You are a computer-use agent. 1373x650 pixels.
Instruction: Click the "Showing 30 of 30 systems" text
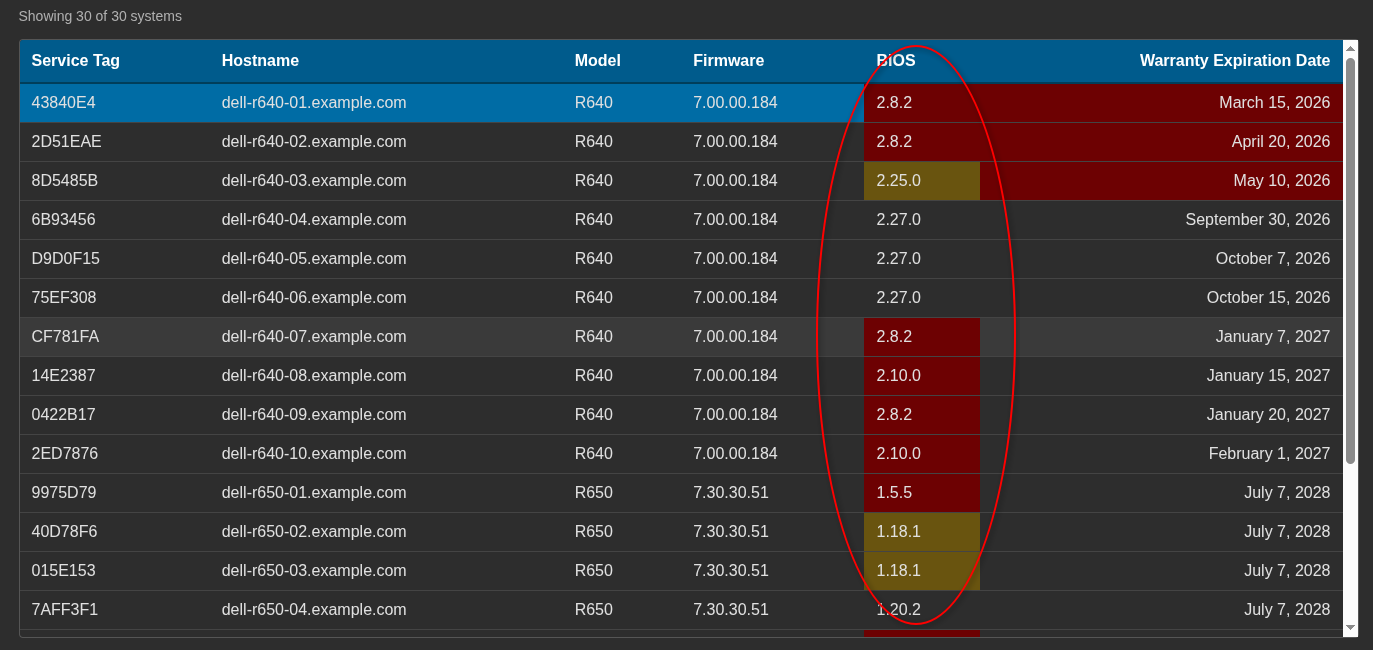(100, 16)
